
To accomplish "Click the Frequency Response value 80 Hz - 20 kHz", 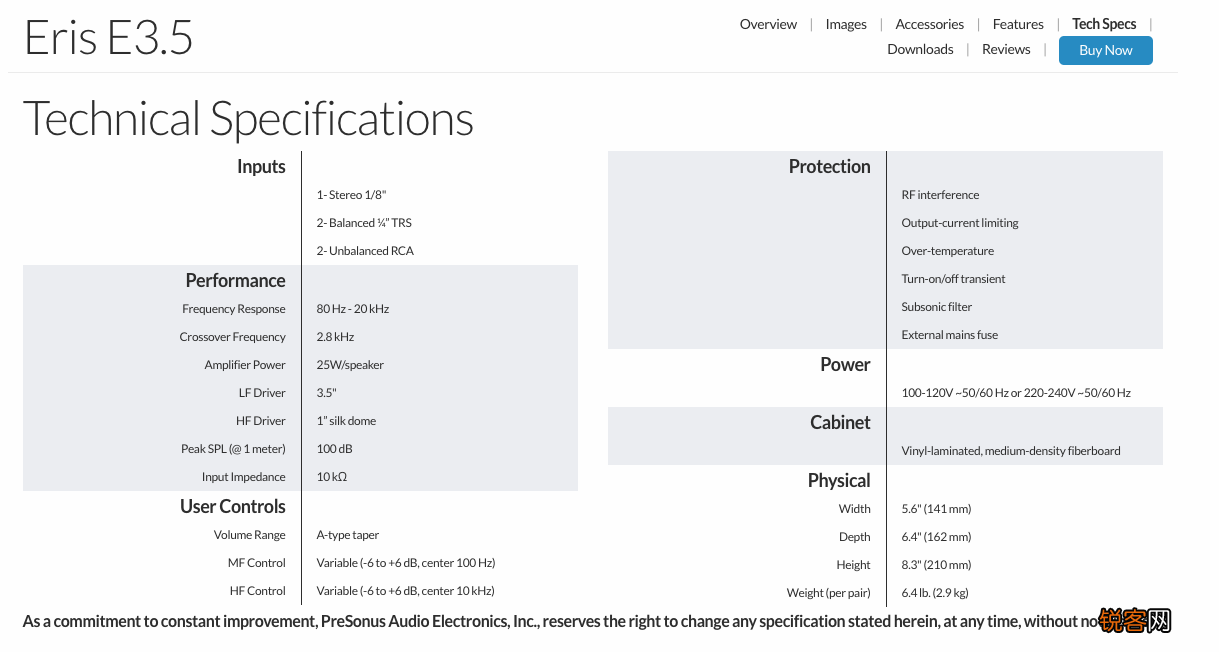I will [353, 309].
